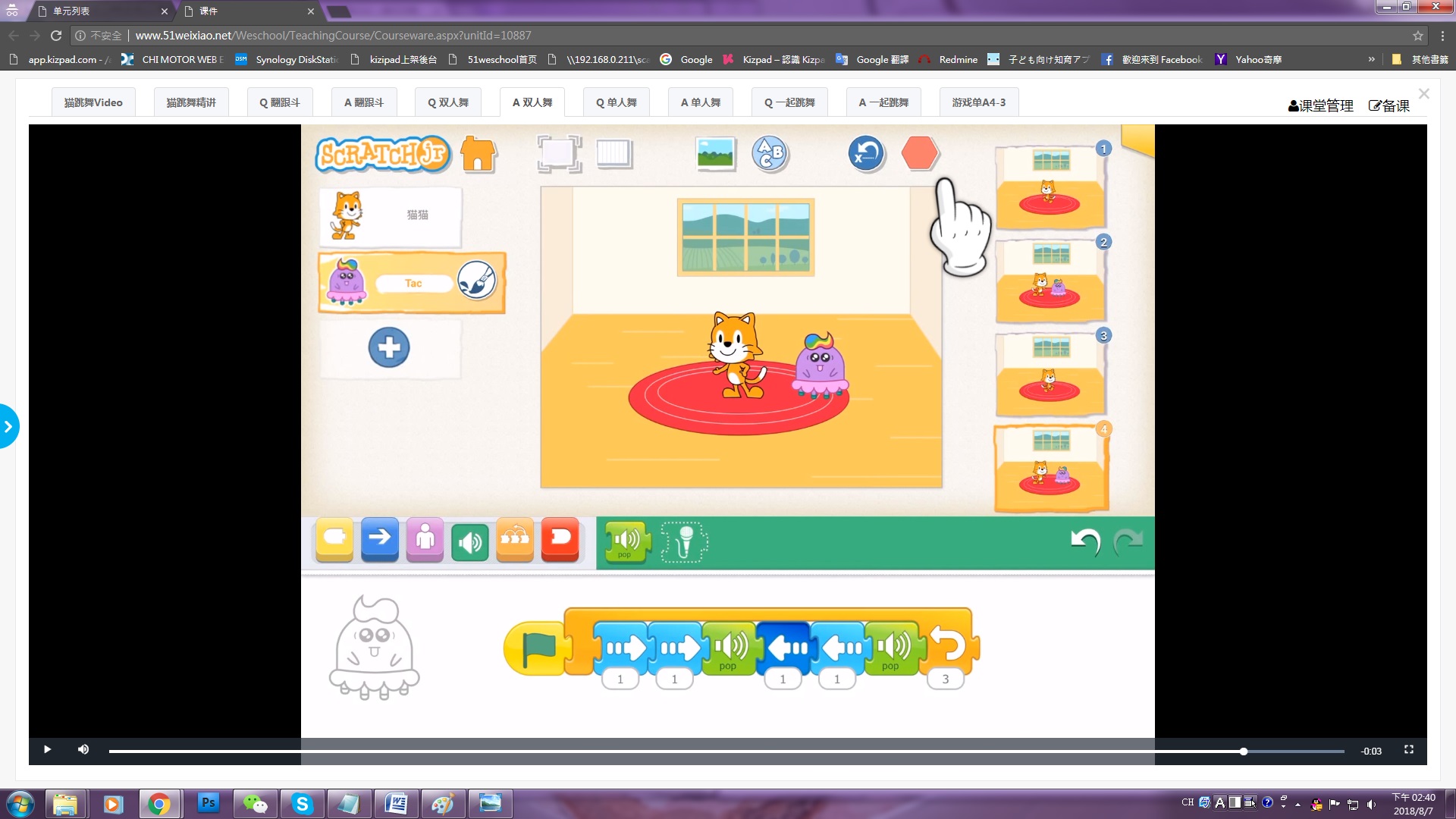Click the dark blue move left block

784,648
